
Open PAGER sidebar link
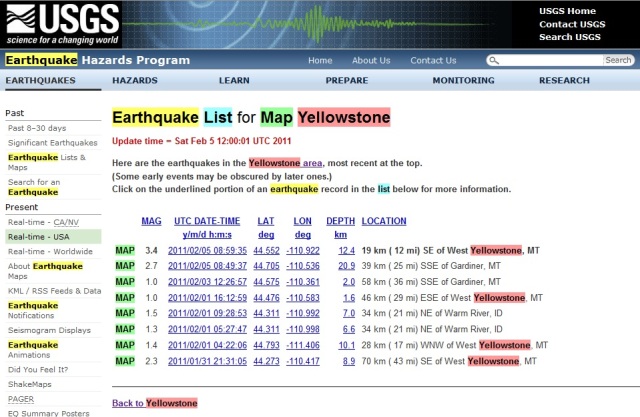21,399
